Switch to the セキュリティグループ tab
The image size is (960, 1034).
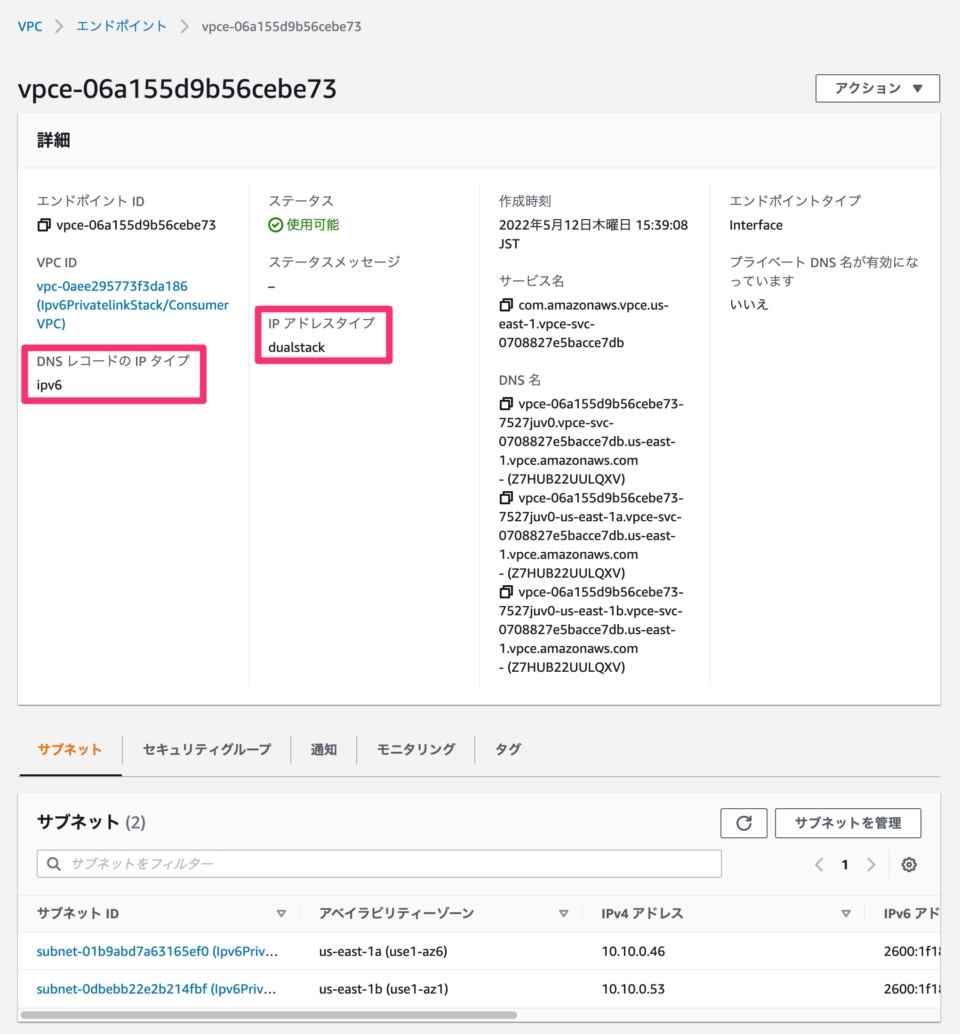pos(205,749)
